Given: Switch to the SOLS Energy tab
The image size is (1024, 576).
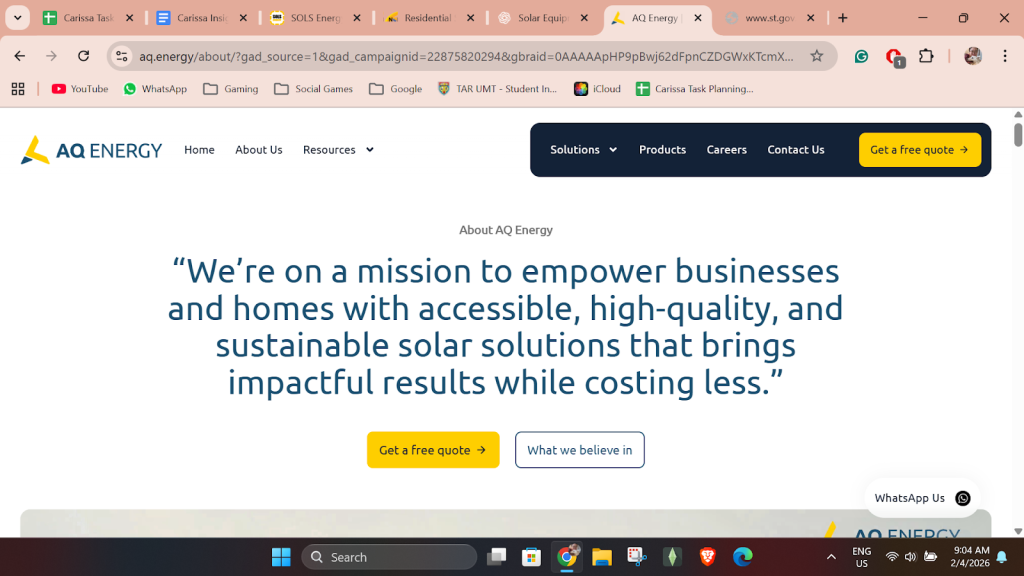Looking at the screenshot, I should tap(315, 18).
